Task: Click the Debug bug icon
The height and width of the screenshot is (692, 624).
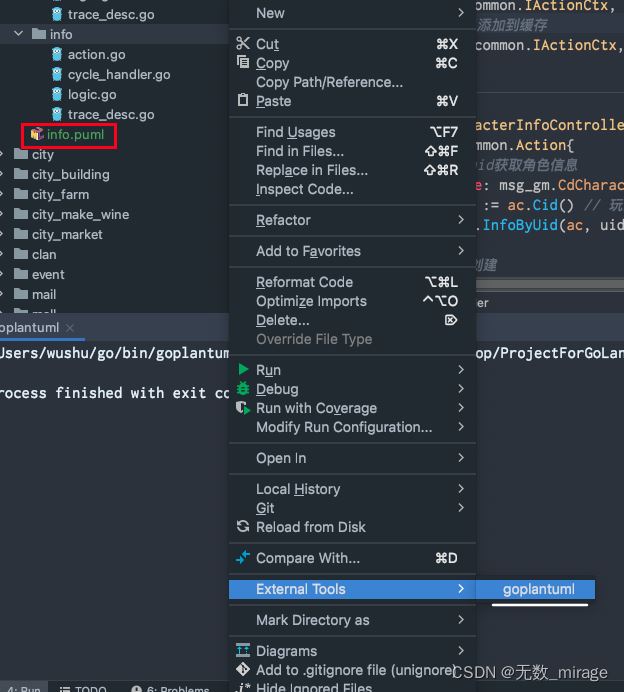Action: 243,389
